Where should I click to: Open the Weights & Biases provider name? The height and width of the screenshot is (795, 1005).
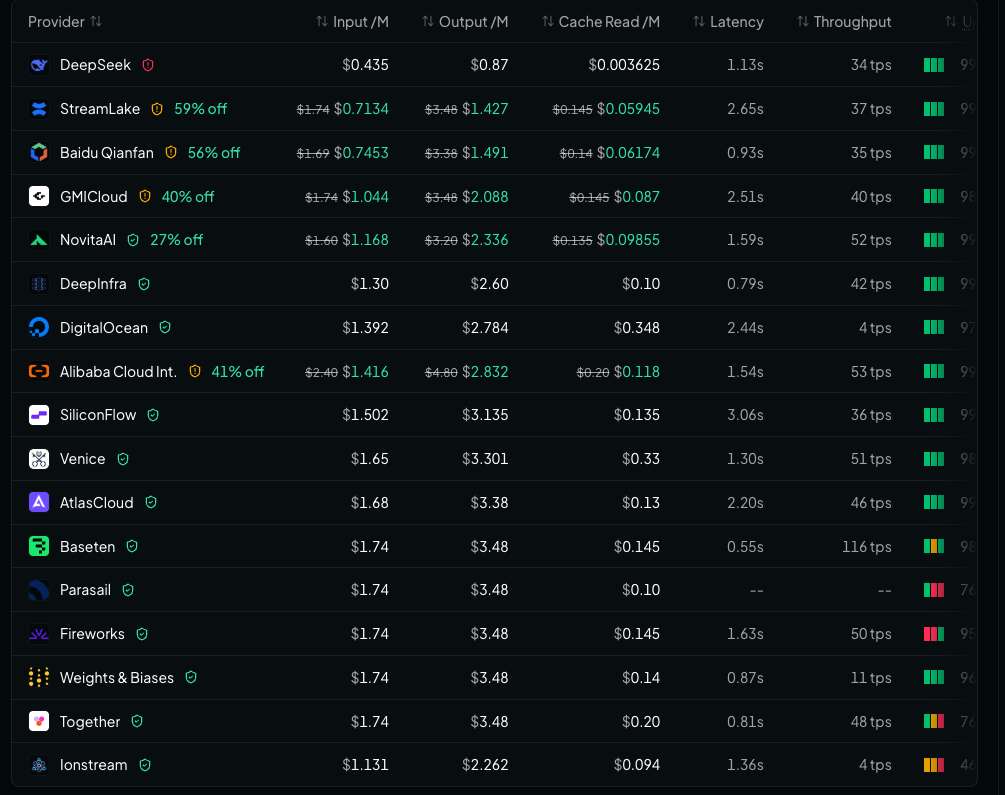117,678
